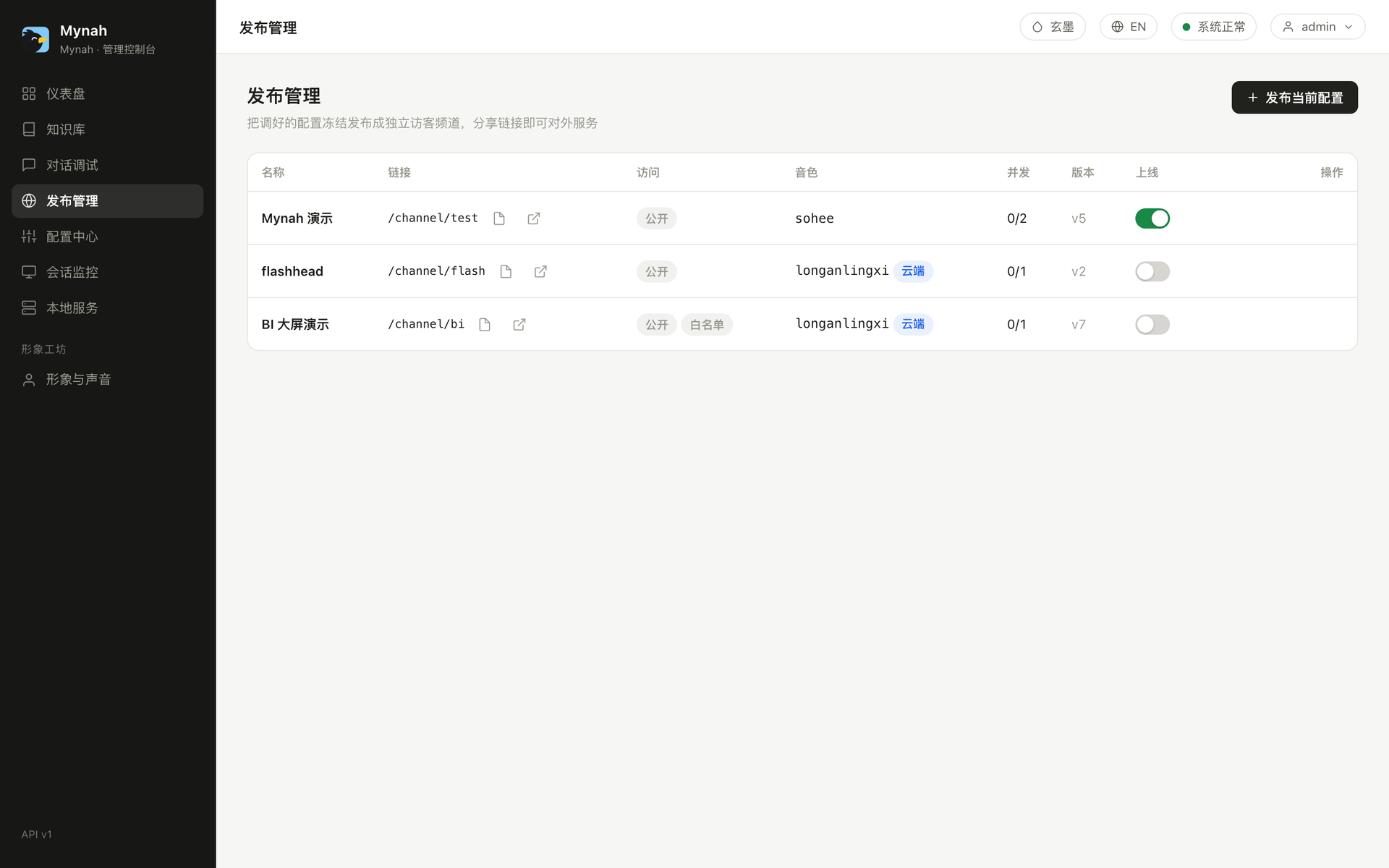Click the chat bubble icon beside 对话调试
Image resolution: width=1389 pixels, height=868 pixels.
point(29,165)
